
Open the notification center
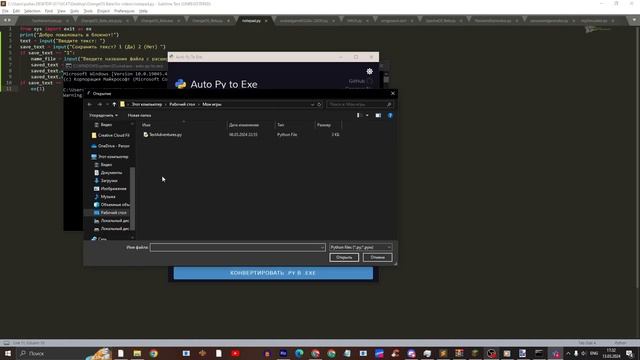629,353
